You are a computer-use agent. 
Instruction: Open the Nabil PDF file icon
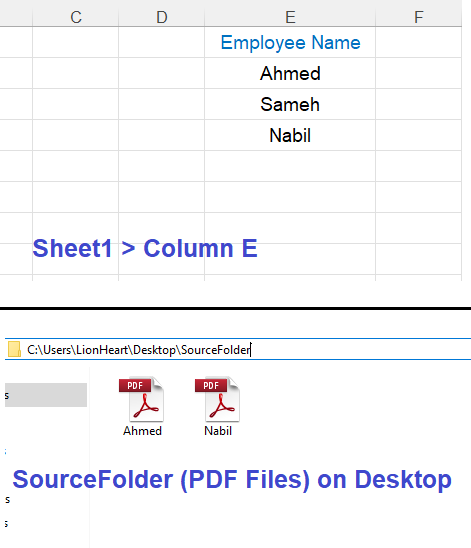point(217,399)
